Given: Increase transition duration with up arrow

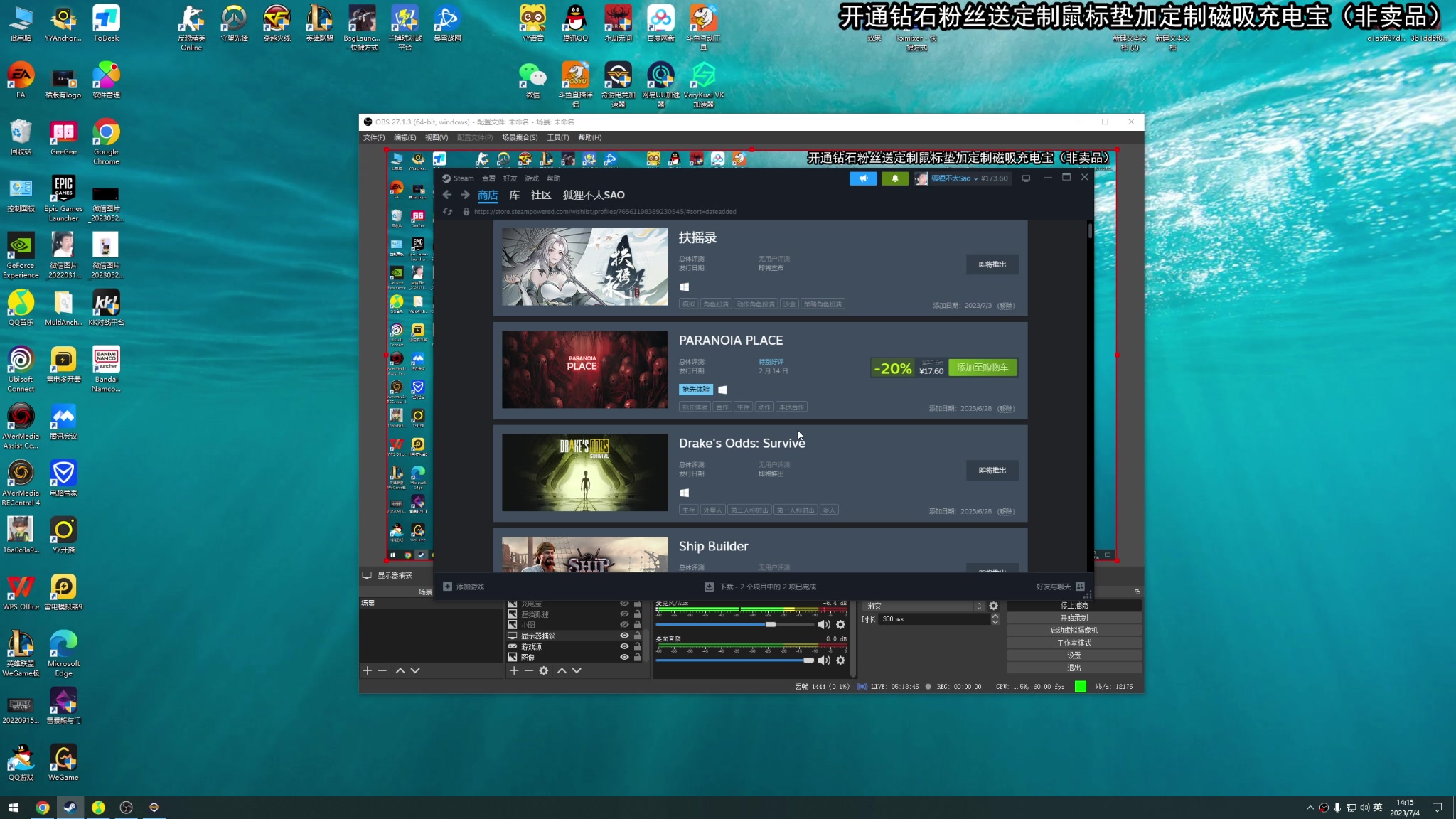Looking at the screenshot, I should coord(995,616).
